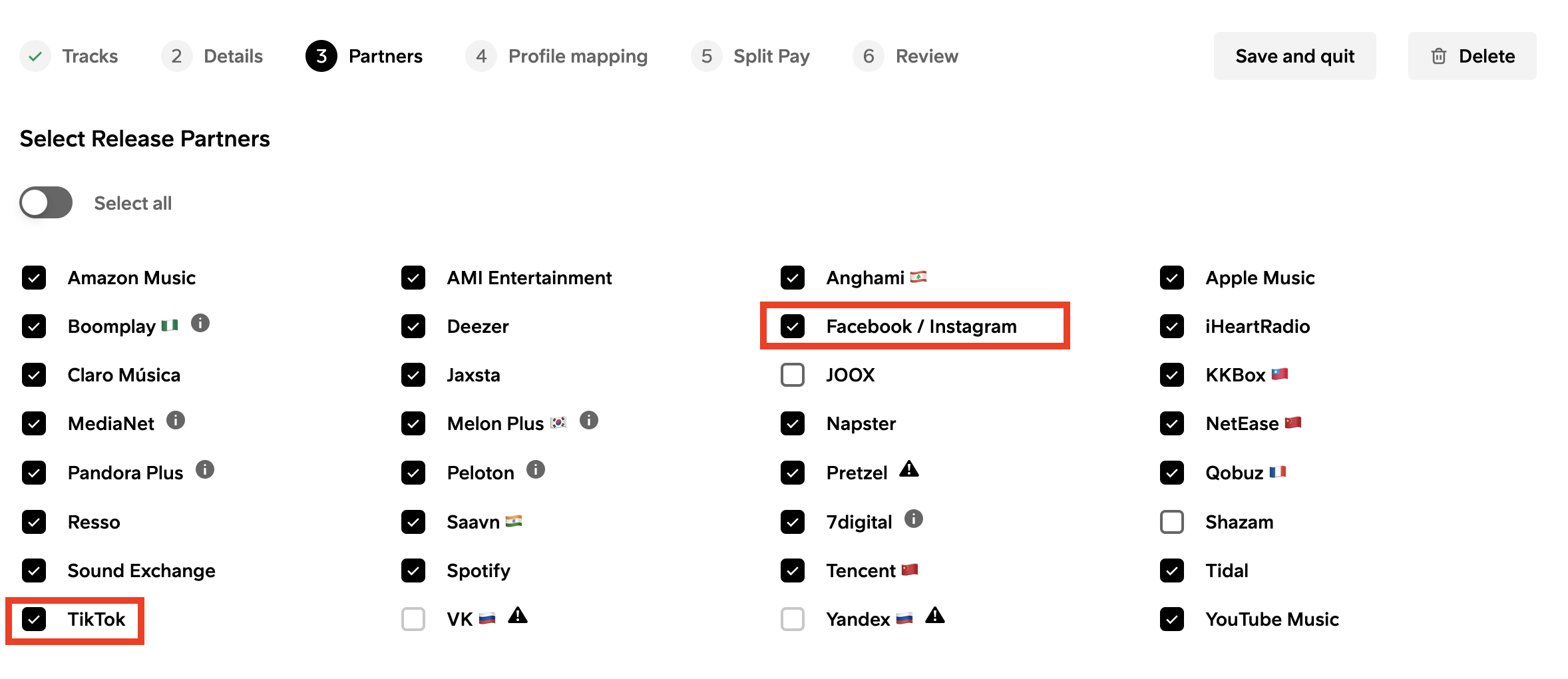
Task: Click the info icon next to Melon Plus
Action: pos(589,421)
